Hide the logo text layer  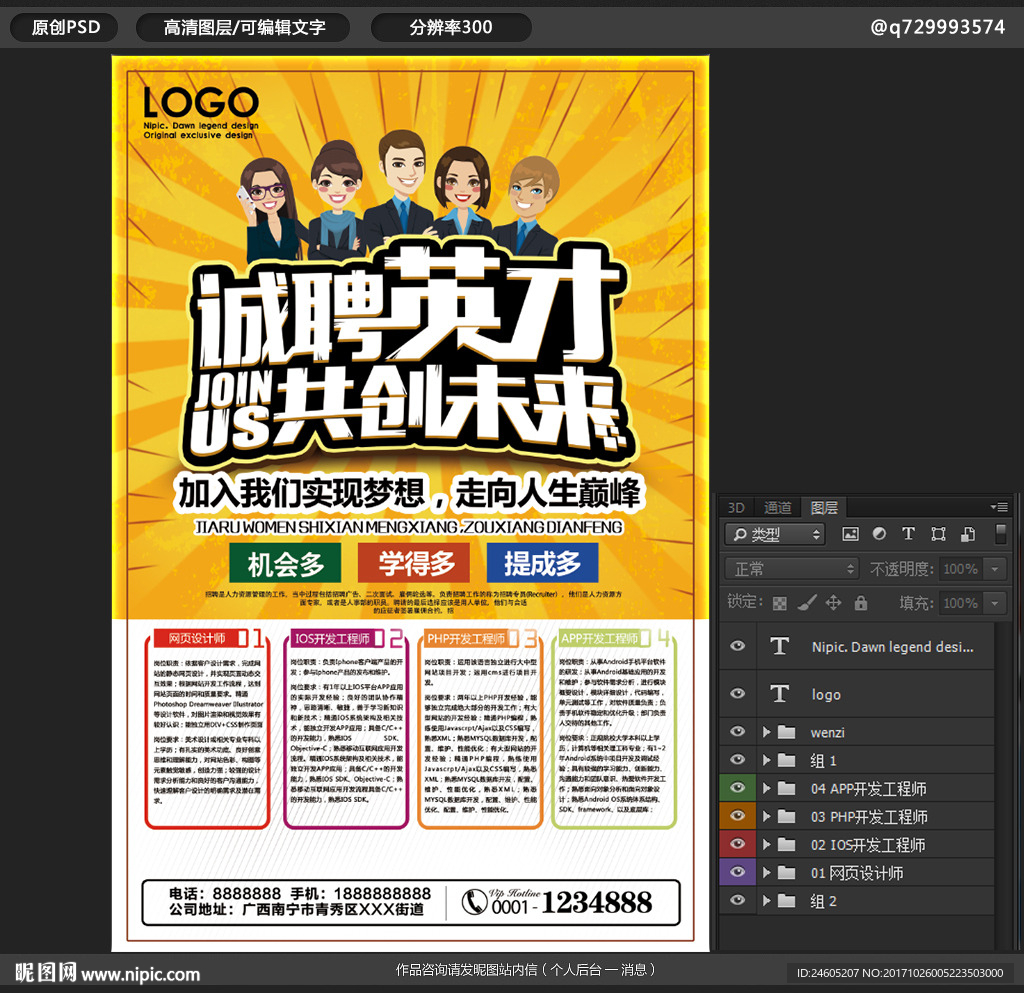[x=738, y=694]
